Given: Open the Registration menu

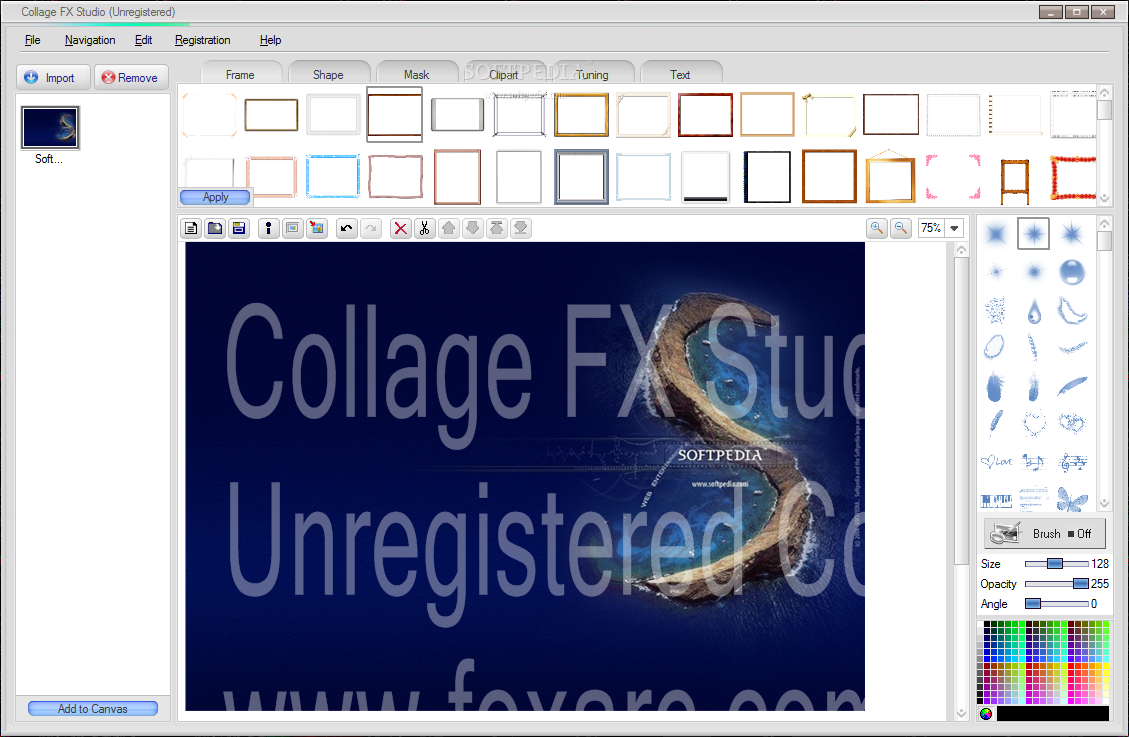Looking at the screenshot, I should tap(202, 40).
